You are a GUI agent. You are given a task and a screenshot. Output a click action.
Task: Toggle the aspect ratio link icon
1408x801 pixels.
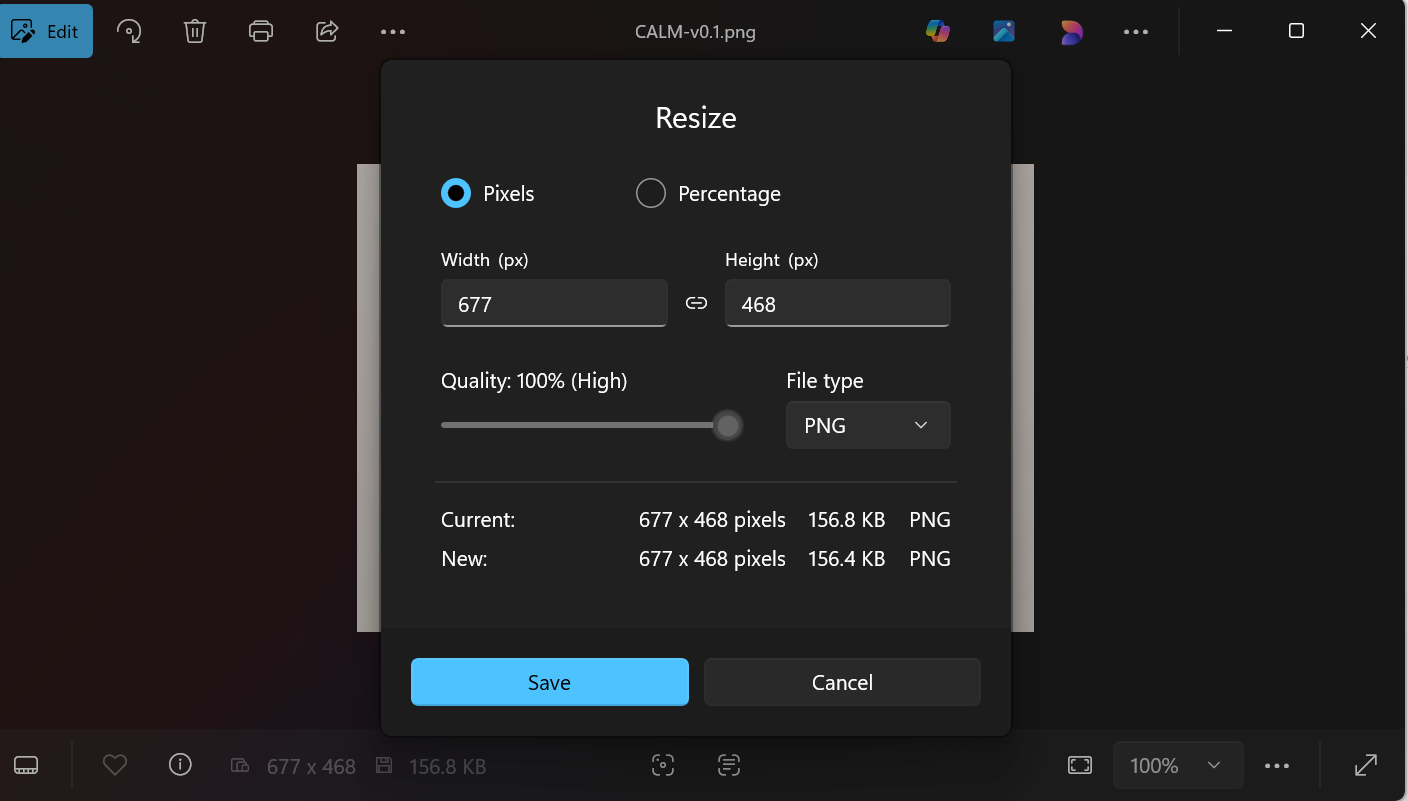tap(696, 303)
